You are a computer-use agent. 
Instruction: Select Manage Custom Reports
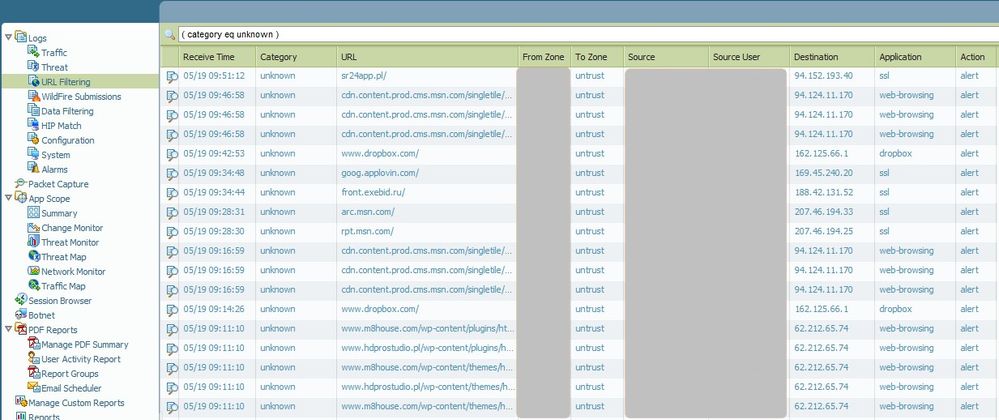pyautogui.click(x=76, y=403)
